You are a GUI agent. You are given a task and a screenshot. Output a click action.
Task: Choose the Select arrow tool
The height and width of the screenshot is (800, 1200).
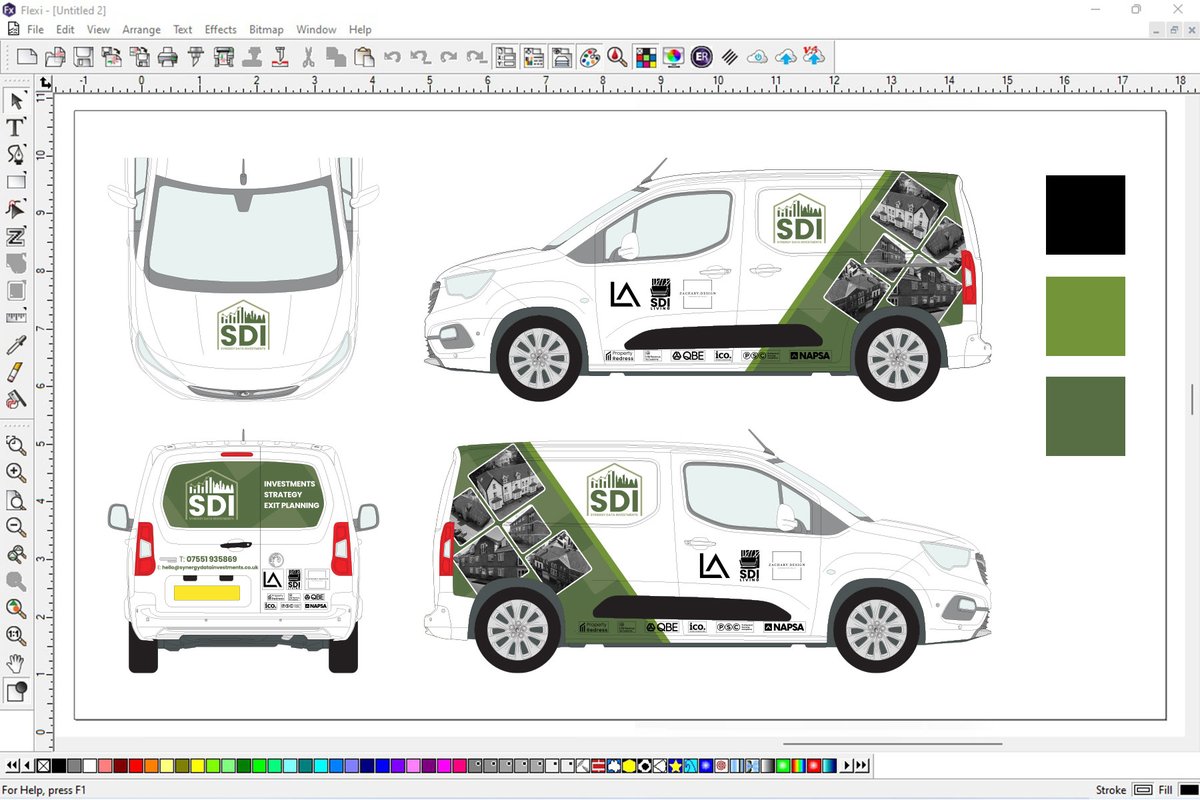(16, 101)
